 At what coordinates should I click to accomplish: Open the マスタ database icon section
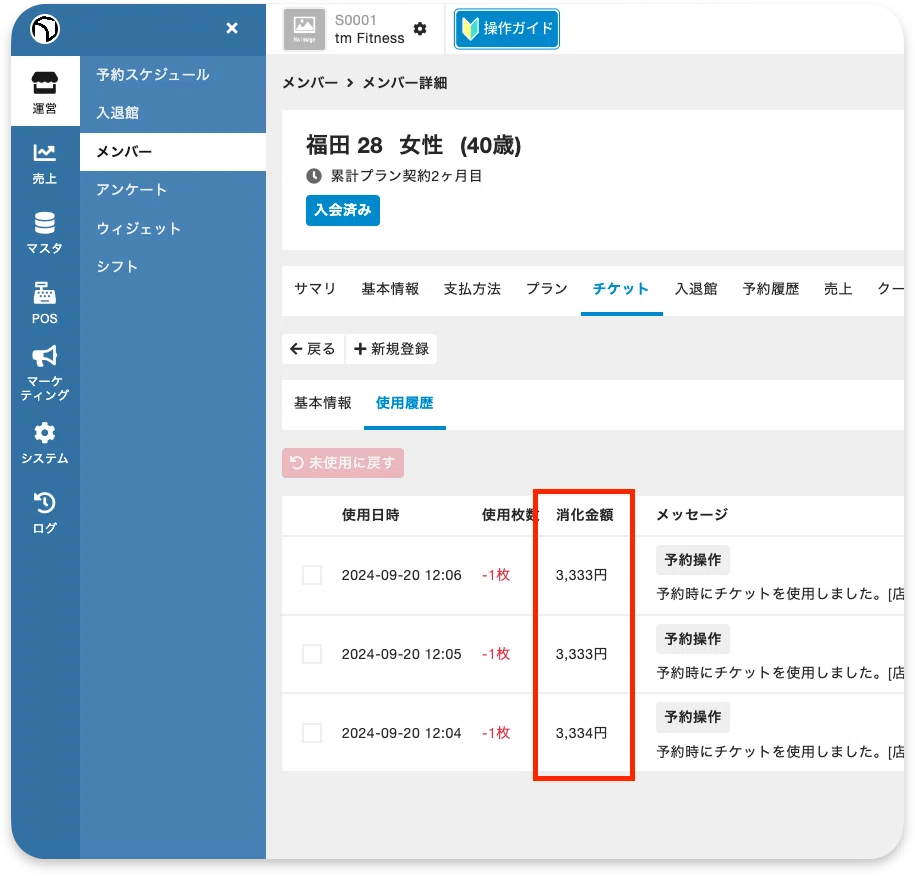pyautogui.click(x=45, y=233)
